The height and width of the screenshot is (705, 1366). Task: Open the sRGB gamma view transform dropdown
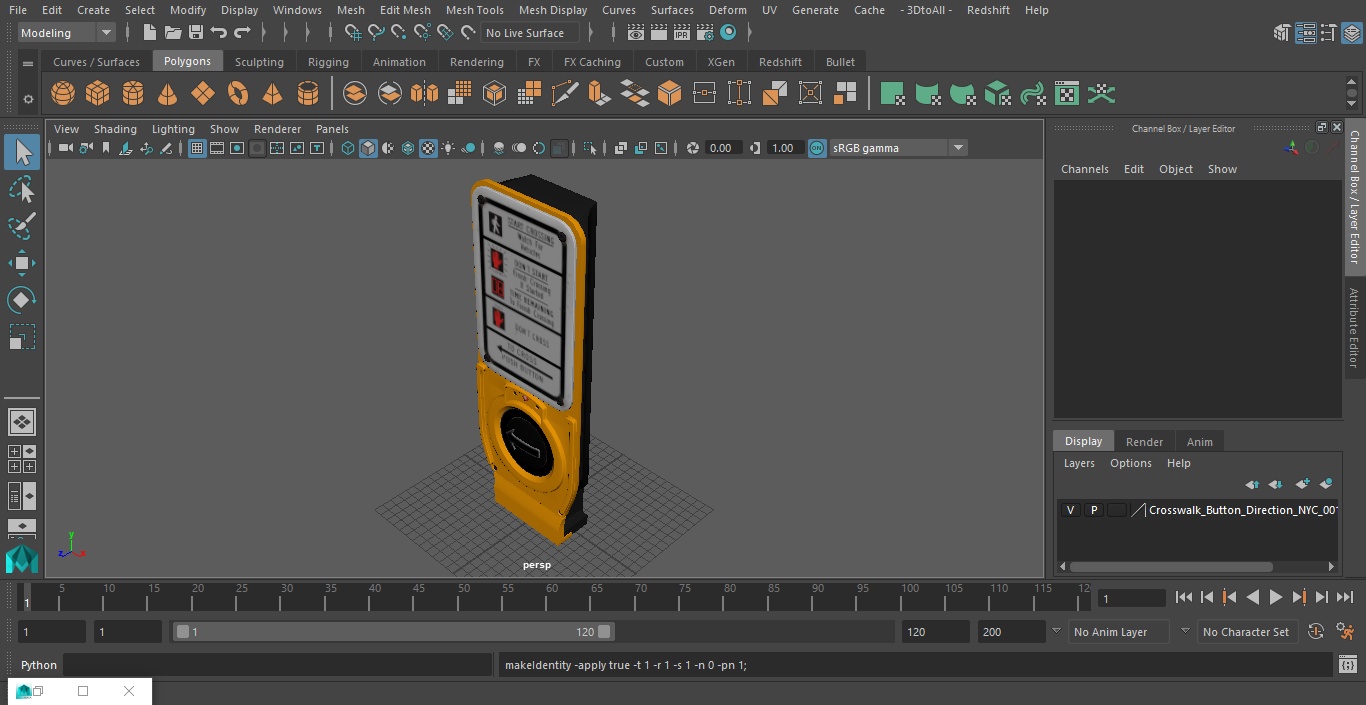pyautogui.click(x=898, y=148)
